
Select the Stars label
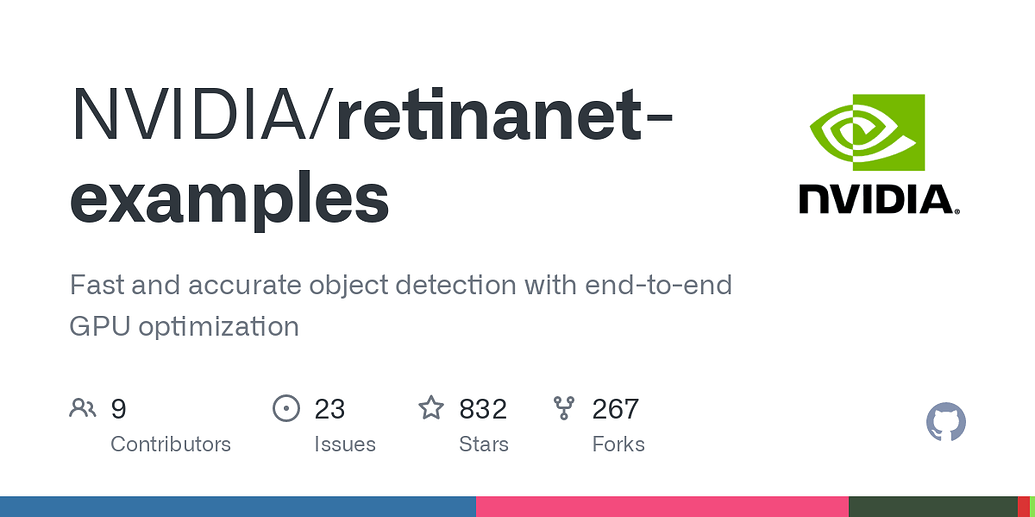click(484, 444)
